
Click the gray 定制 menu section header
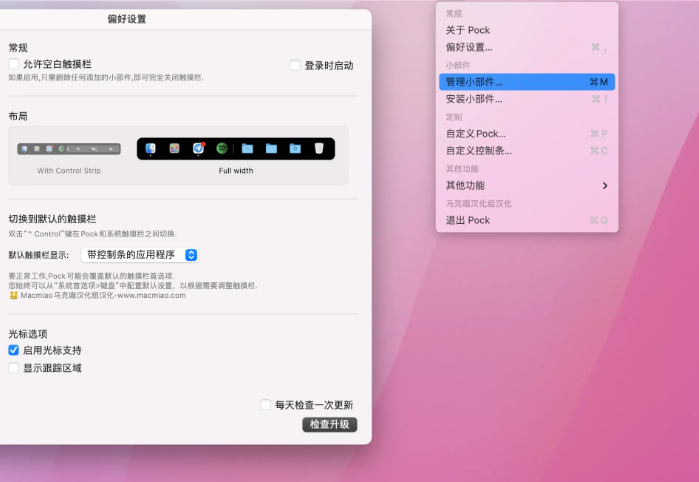[454, 117]
